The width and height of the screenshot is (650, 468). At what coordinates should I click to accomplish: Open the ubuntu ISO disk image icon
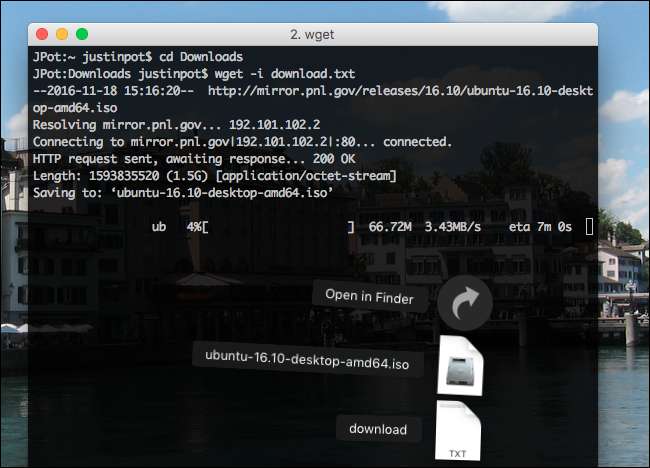(460, 365)
